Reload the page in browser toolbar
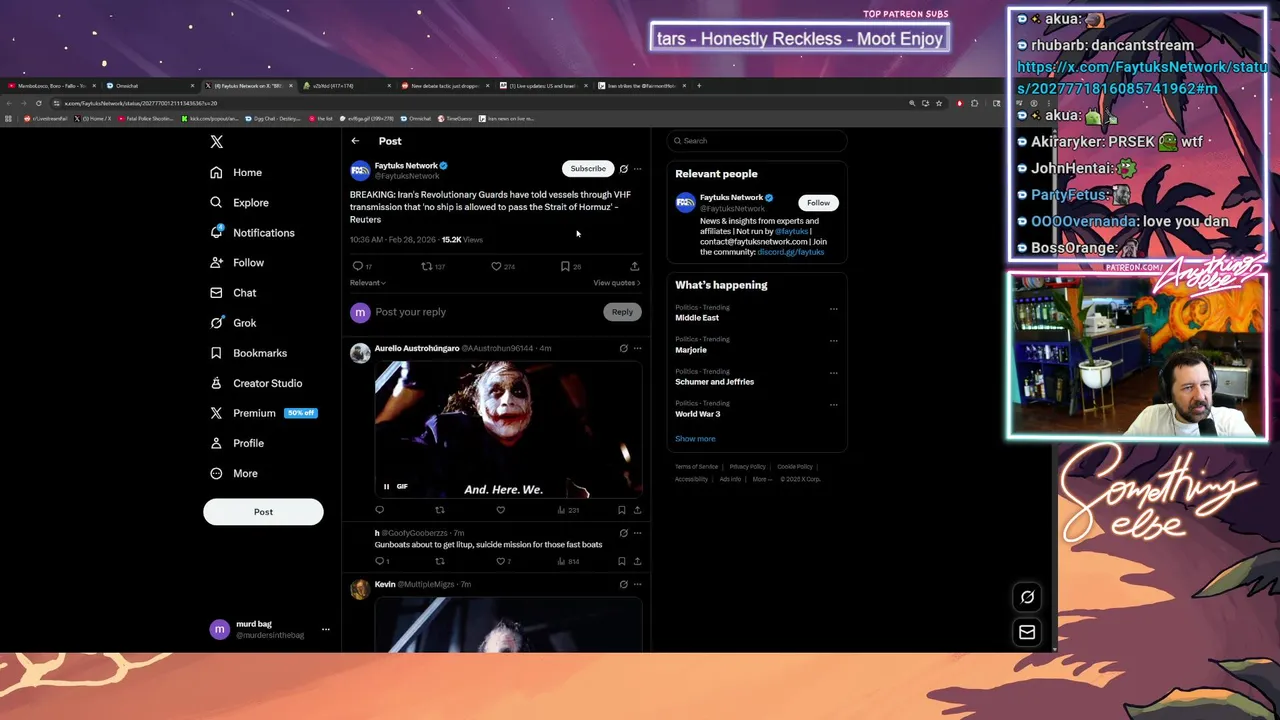Image resolution: width=1280 pixels, height=720 pixels. coord(39,103)
